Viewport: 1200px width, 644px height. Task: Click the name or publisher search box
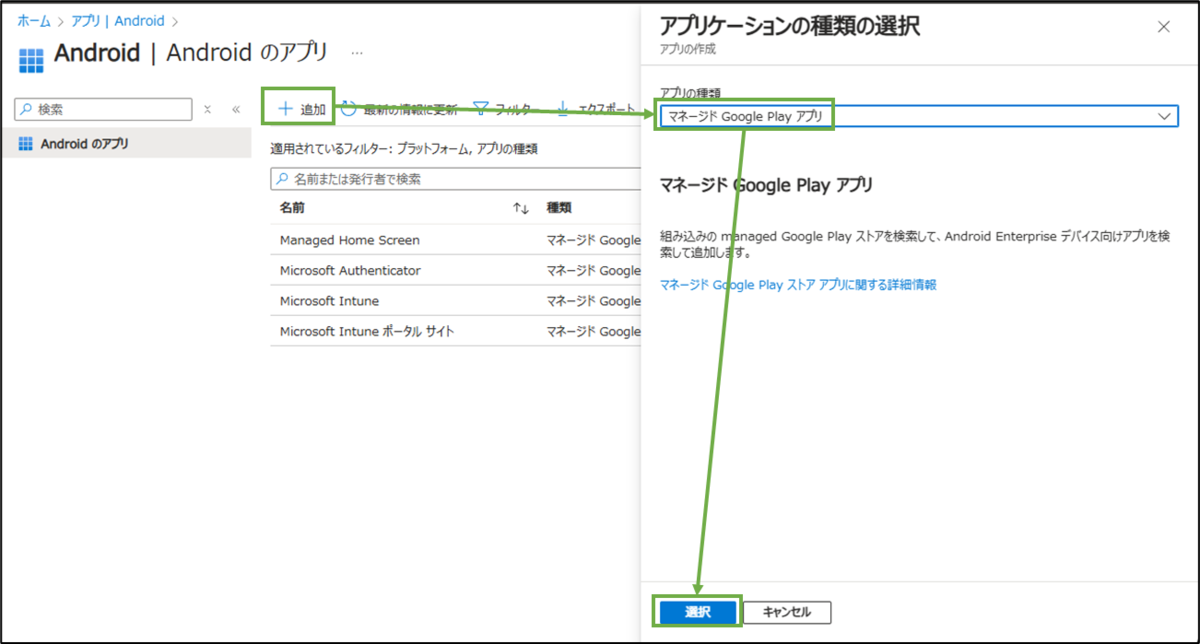click(x=456, y=179)
